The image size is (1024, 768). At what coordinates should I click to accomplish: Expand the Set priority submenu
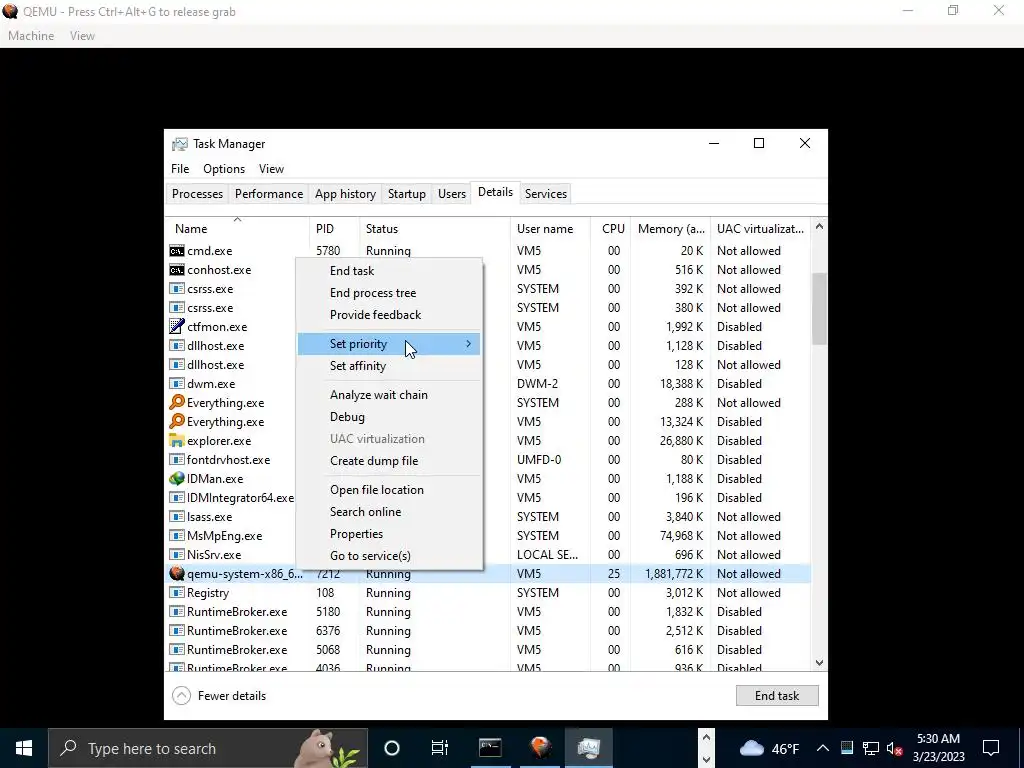click(389, 344)
